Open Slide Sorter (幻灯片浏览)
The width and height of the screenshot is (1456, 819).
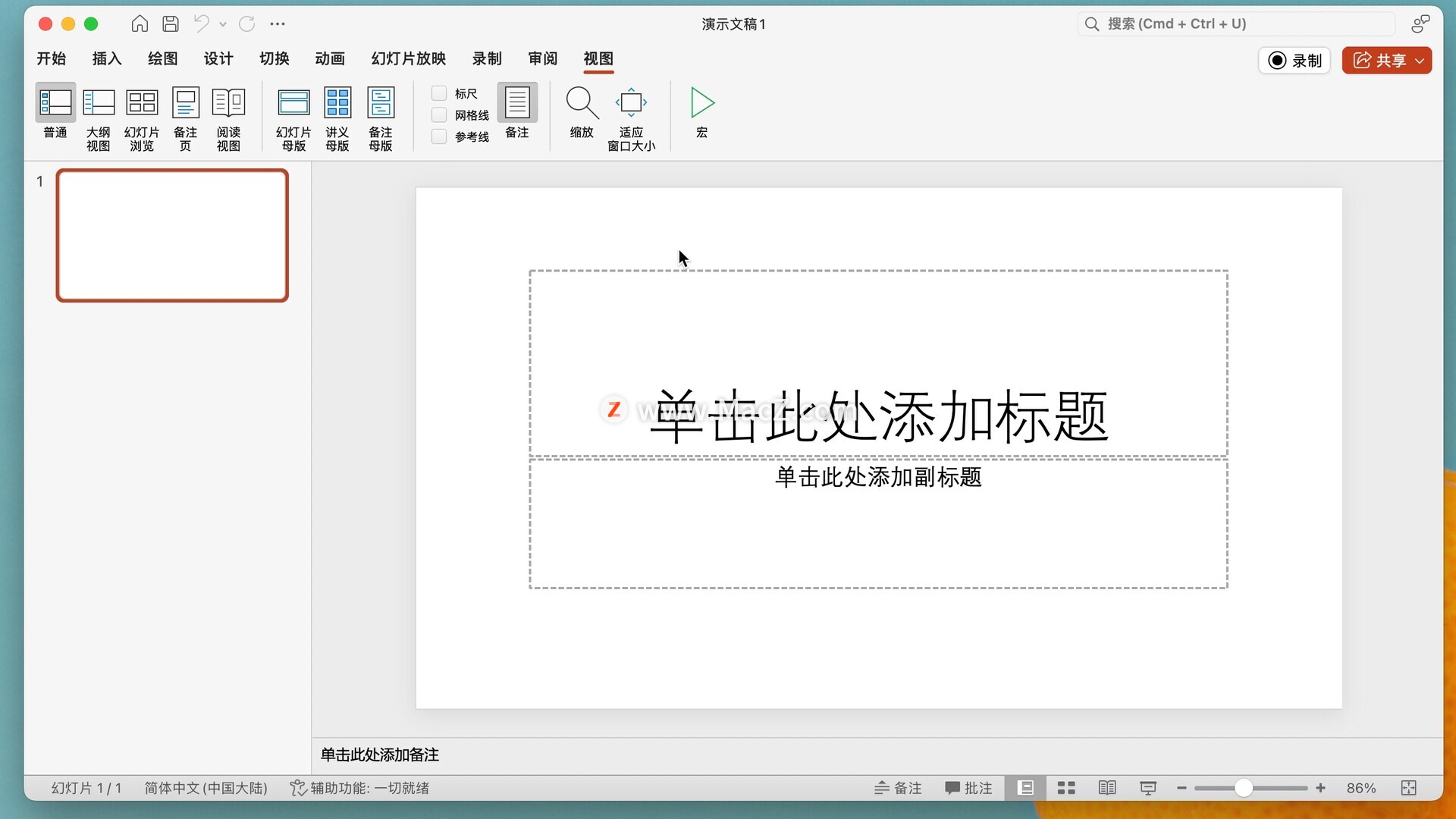click(142, 119)
